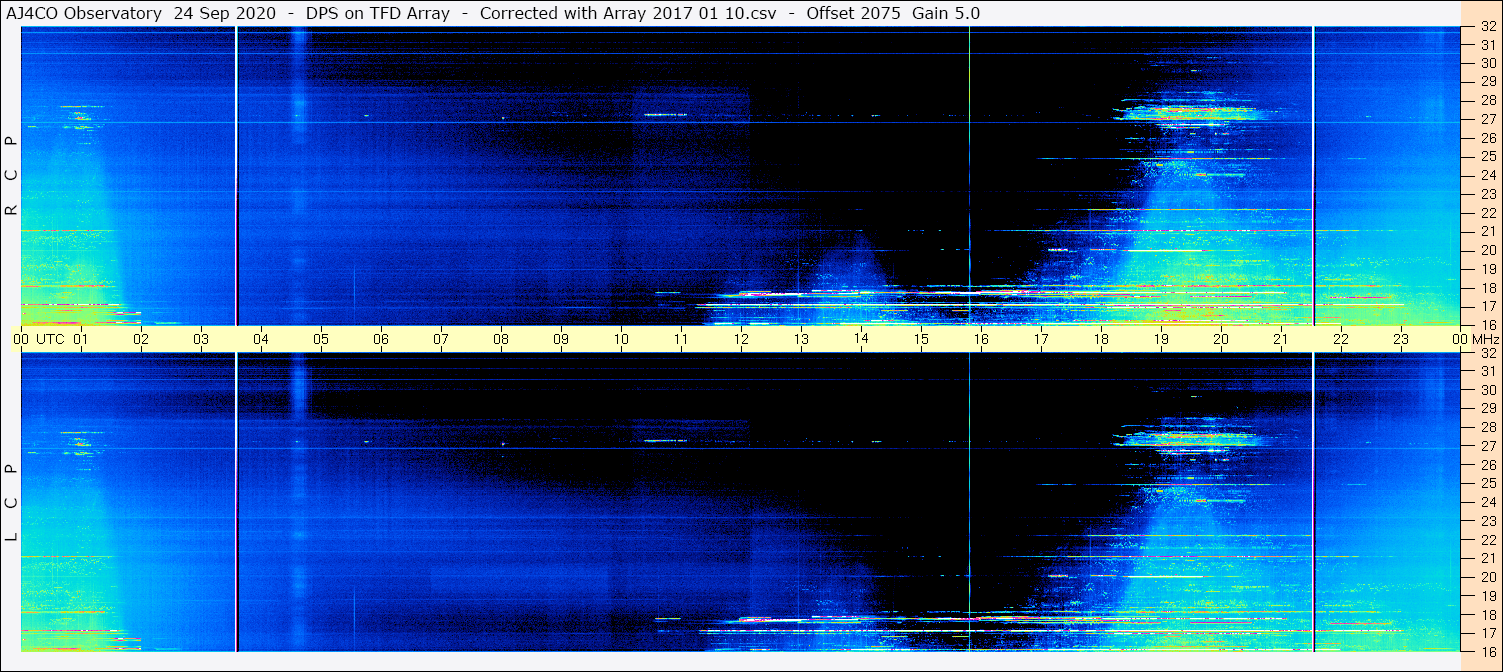Select the 'UTC' label on the time axis

[x=50, y=339]
